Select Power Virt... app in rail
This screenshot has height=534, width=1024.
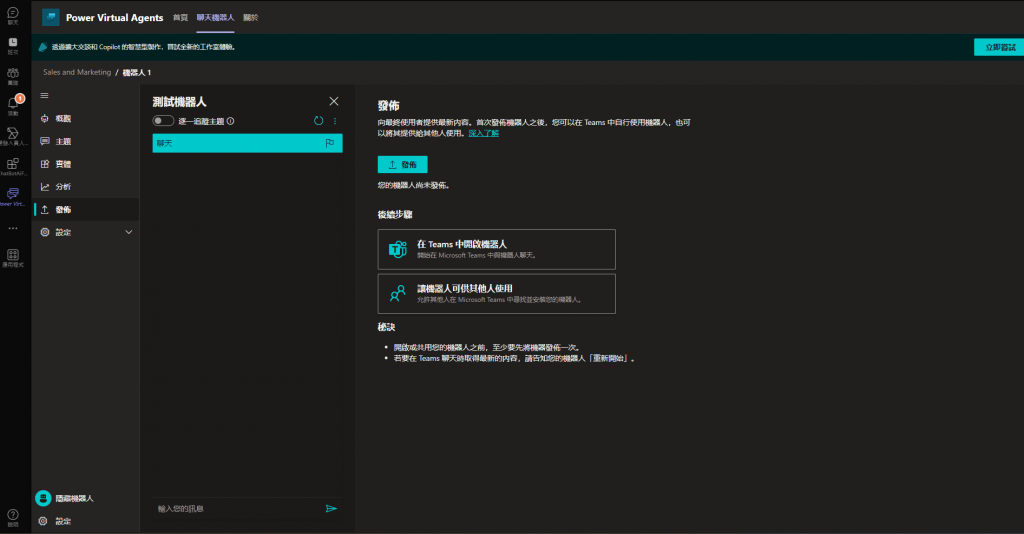[x=12, y=196]
